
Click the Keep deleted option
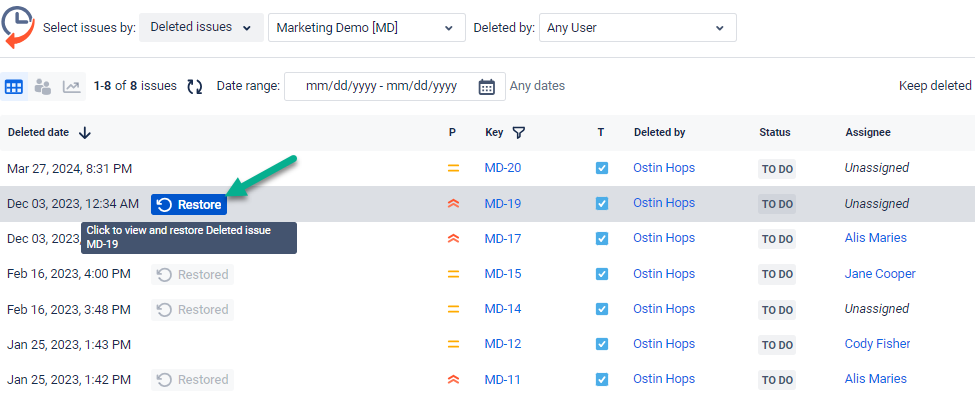click(x=935, y=86)
